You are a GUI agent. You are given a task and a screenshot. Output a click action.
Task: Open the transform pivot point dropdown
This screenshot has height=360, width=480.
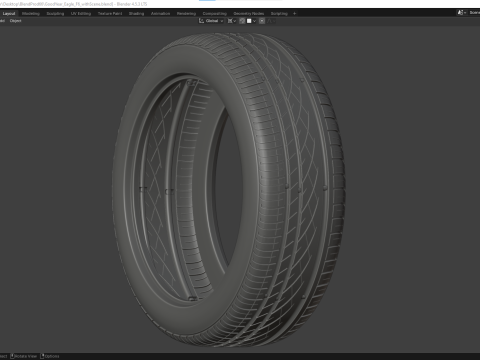pos(232,21)
